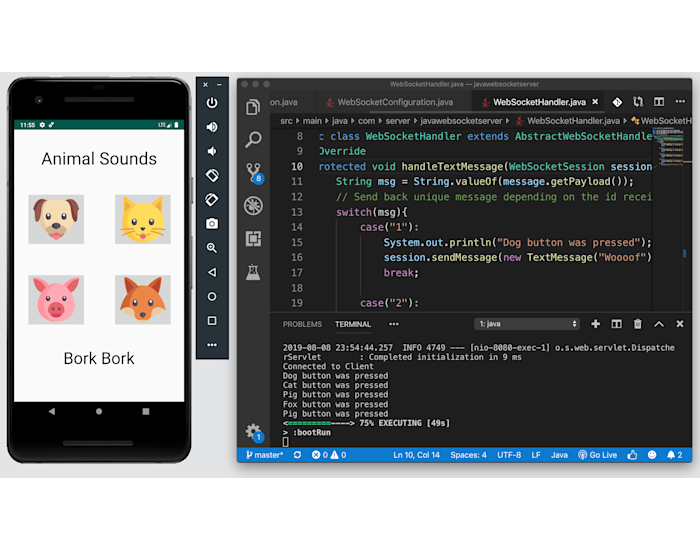The height and width of the screenshot is (550, 700).
Task: Tap the dog button in the app
Action: coord(56,219)
